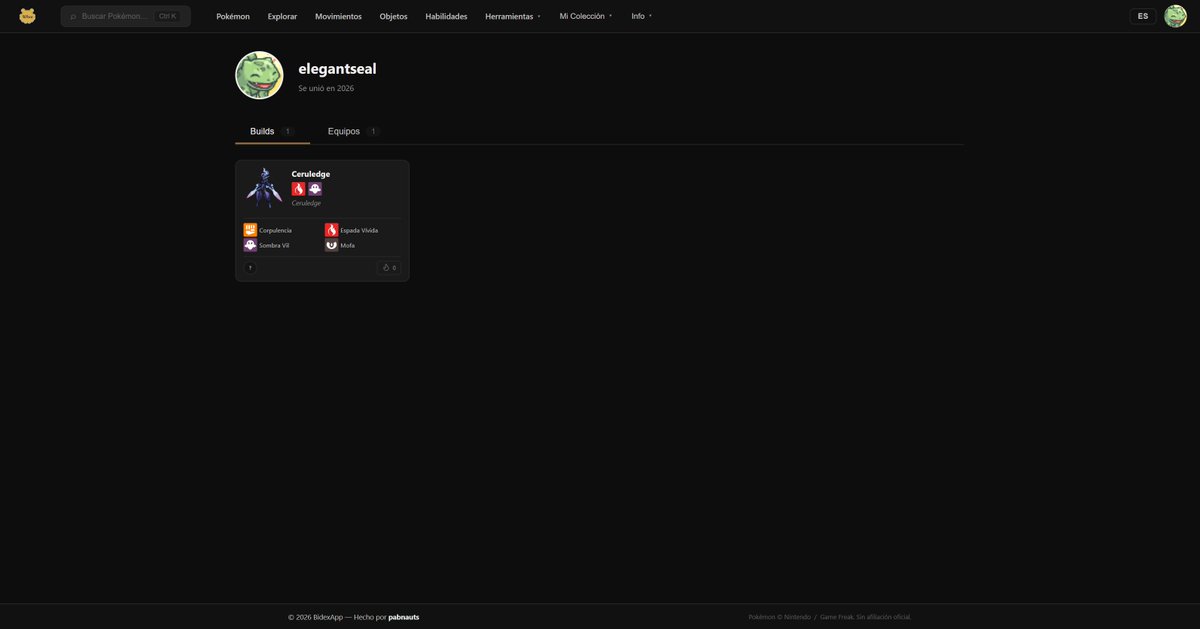Open the pabnauts link in the footer
This screenshot has height=629, width=1200.
(404, 617)
